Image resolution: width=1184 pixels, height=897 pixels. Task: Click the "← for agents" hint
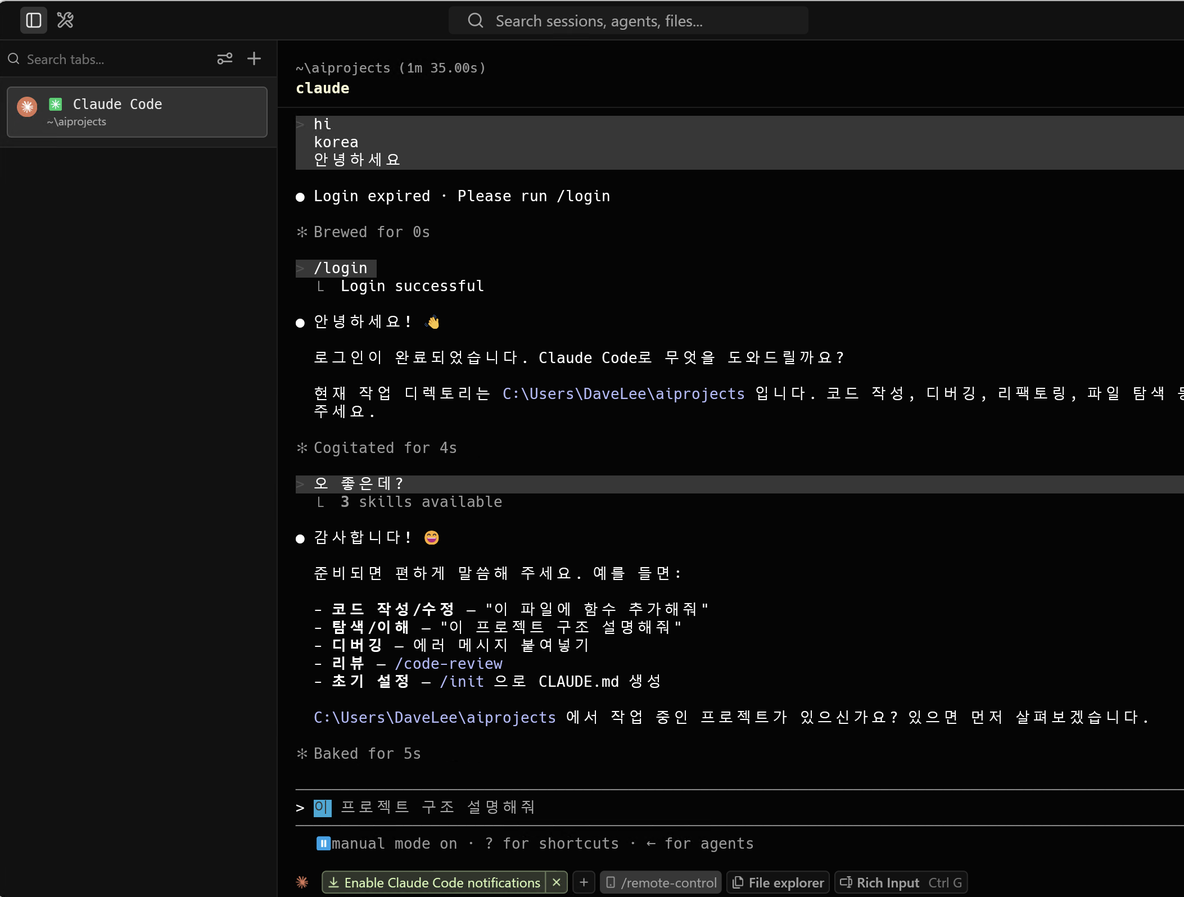[x=699, y=843]
